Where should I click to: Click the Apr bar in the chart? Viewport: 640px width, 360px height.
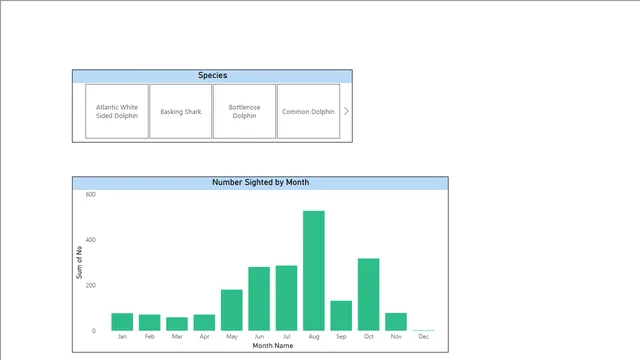click(x=204, y=322)
